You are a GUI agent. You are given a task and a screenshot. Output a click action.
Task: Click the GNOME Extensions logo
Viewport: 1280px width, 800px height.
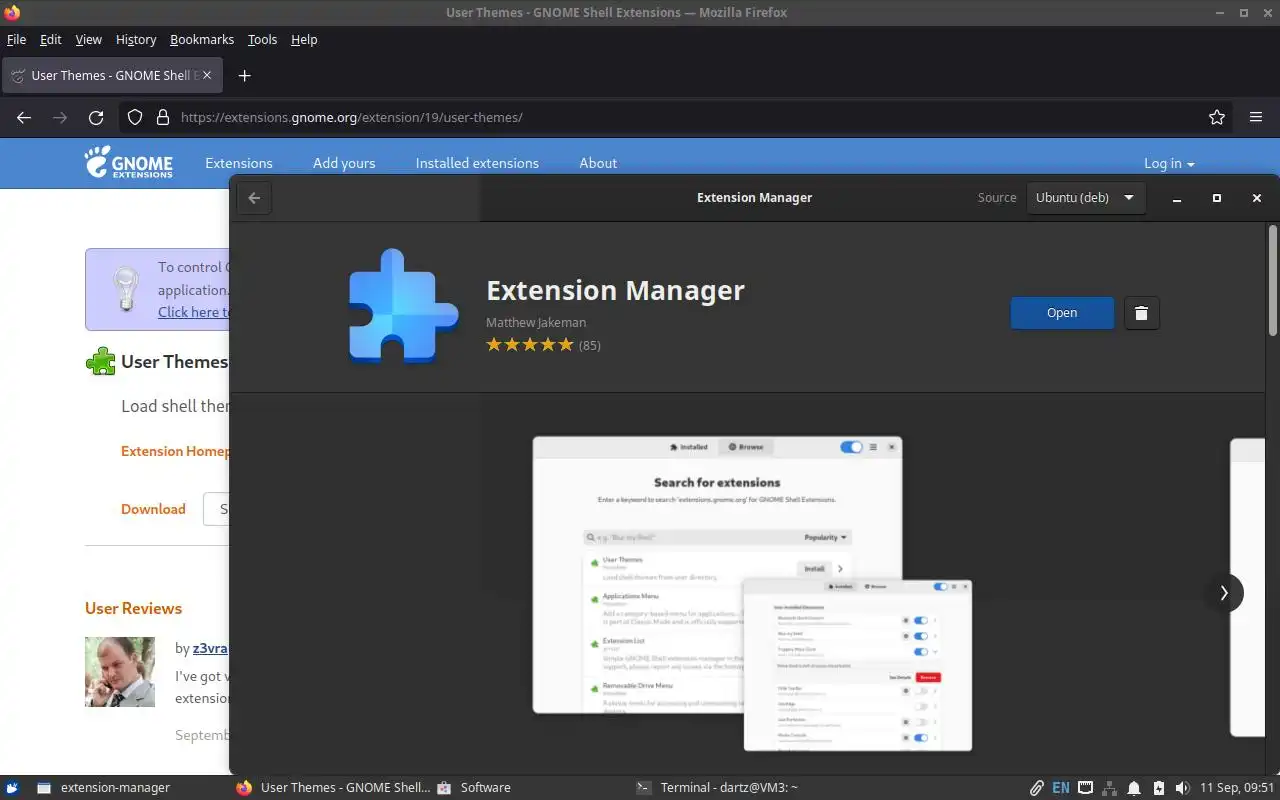point(128,162)
